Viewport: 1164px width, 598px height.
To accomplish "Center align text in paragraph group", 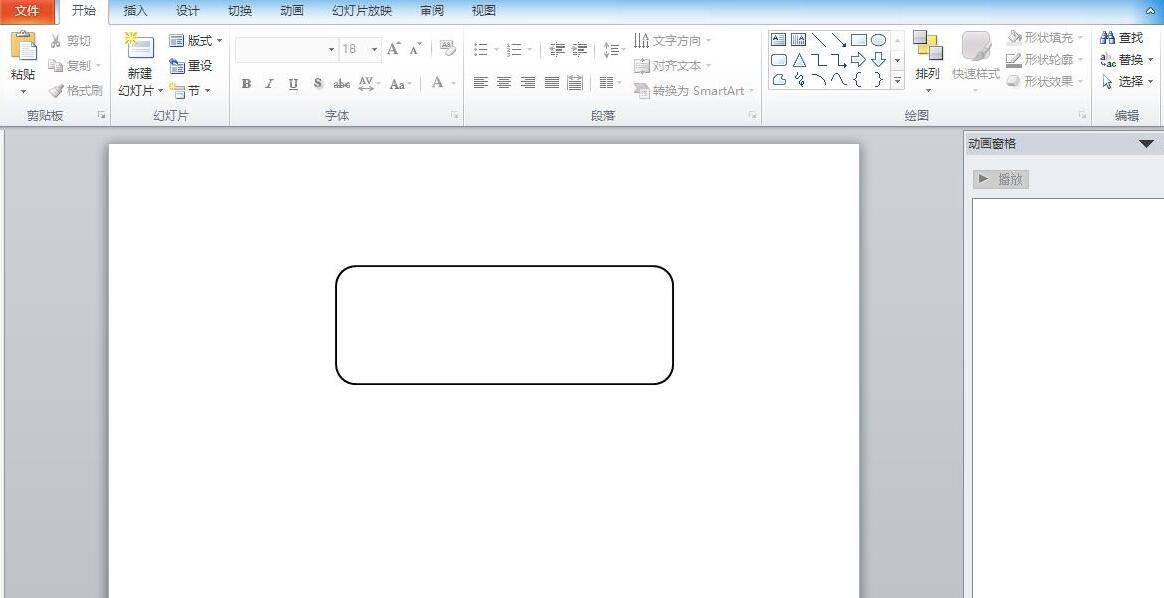I will 504,83.
